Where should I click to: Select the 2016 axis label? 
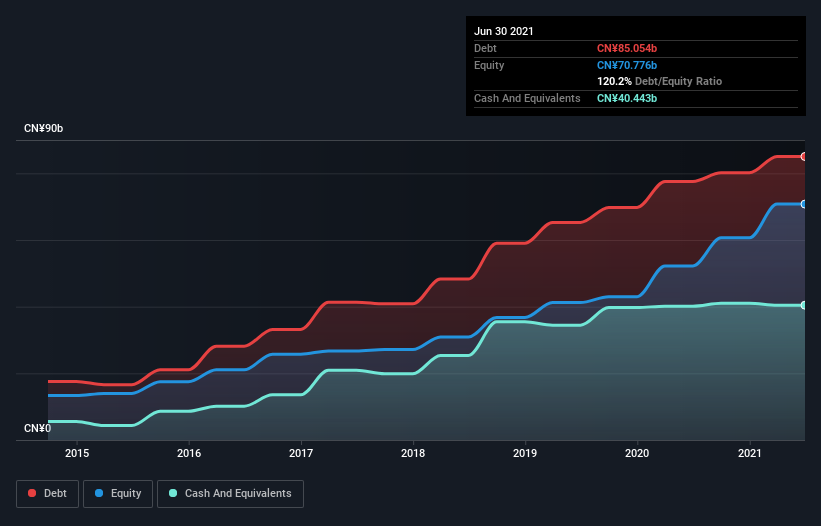click(189, 453)
